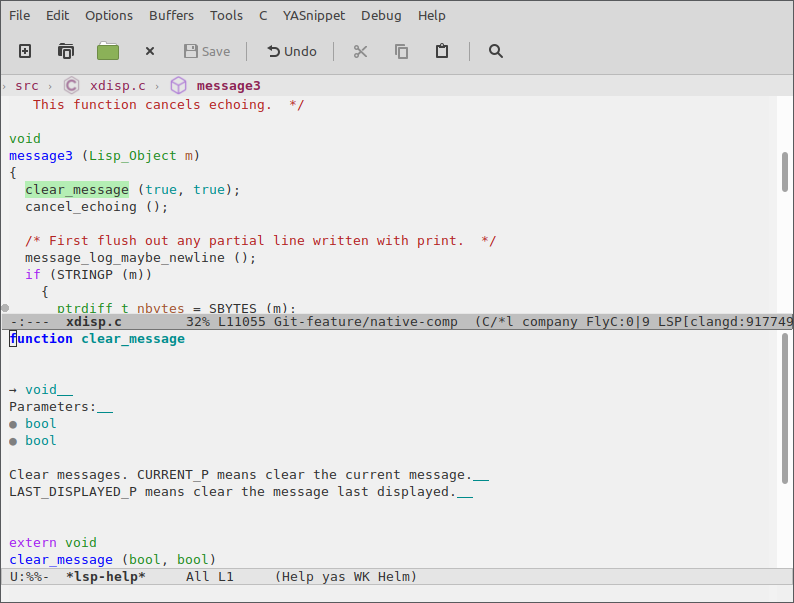This screenshot has width=794, height=603.
Task: Close buffer with the X toolbar icon
Action: (x=150, y=51)
